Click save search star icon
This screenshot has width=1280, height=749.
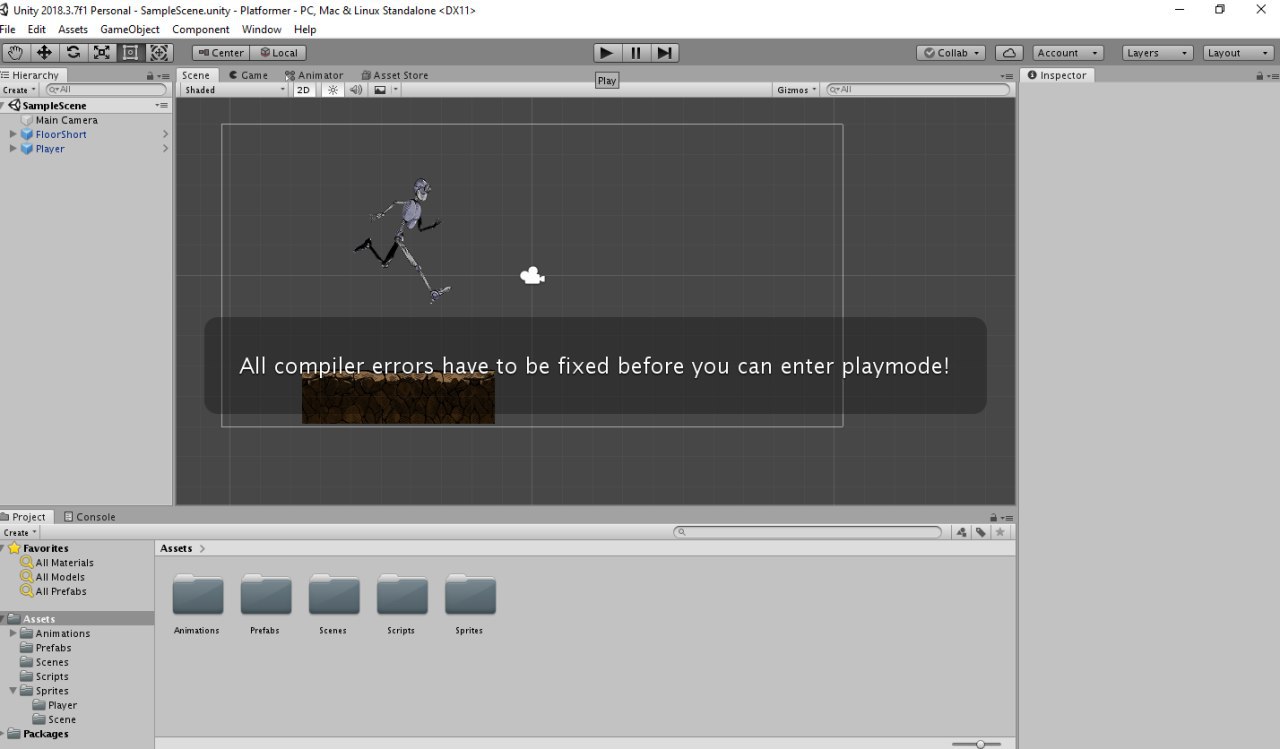pyautogui.click(x=999, y=533)
